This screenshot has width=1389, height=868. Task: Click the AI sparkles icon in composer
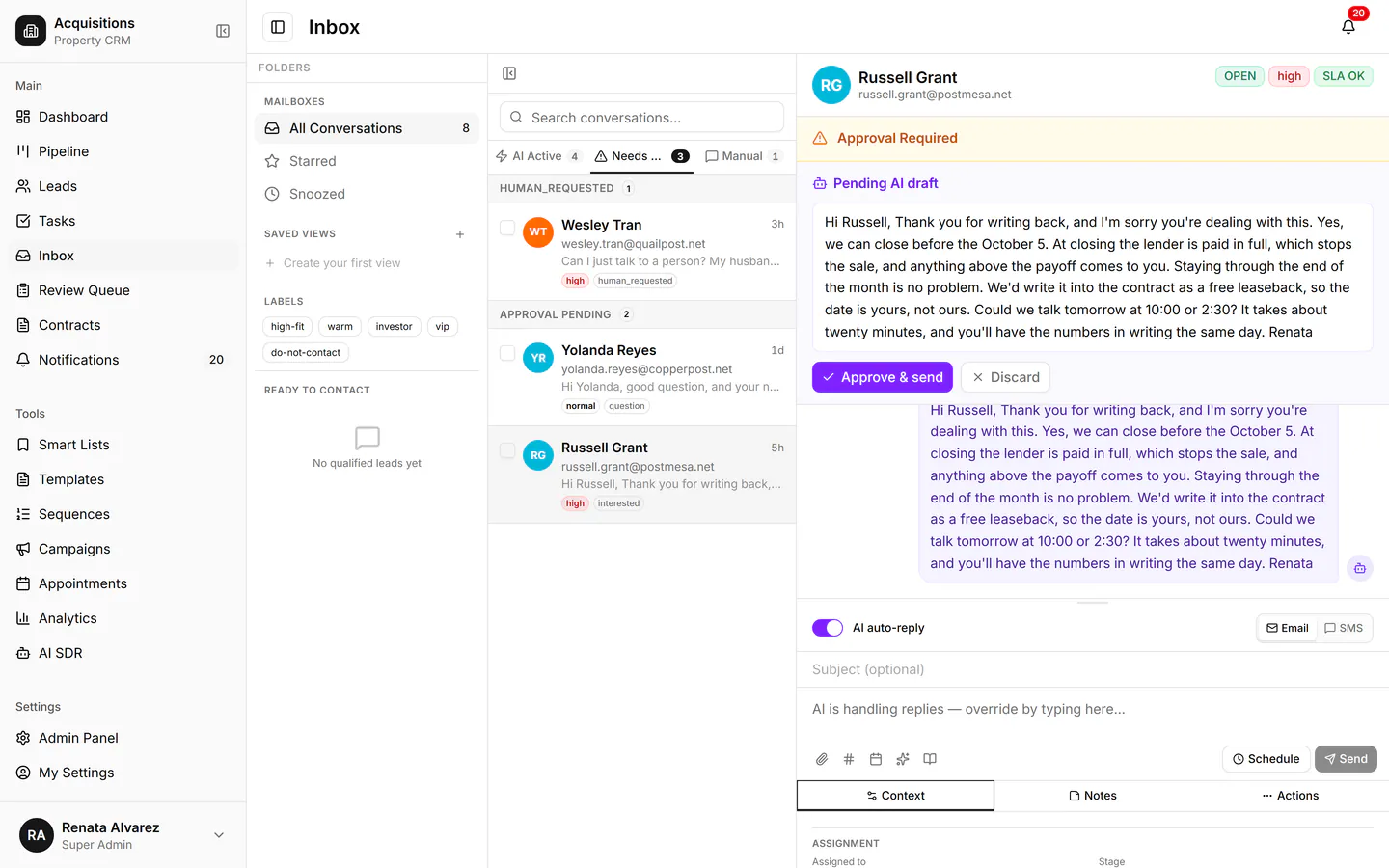coord(903,759)
